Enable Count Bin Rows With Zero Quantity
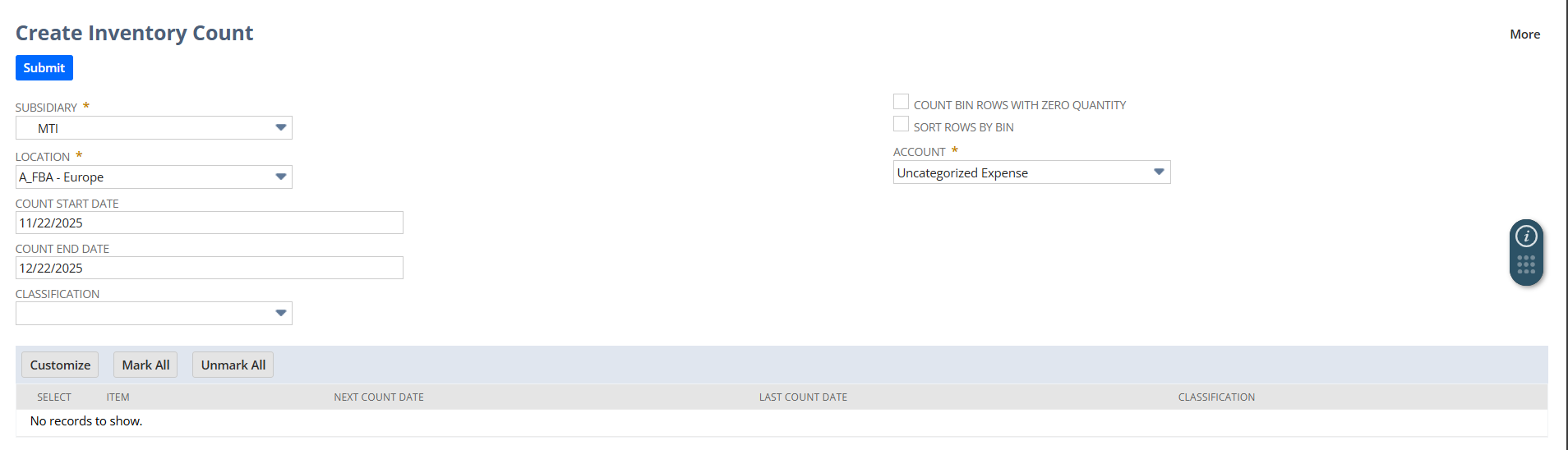This screenshot has height=450, width=1568. coord(902,102)
